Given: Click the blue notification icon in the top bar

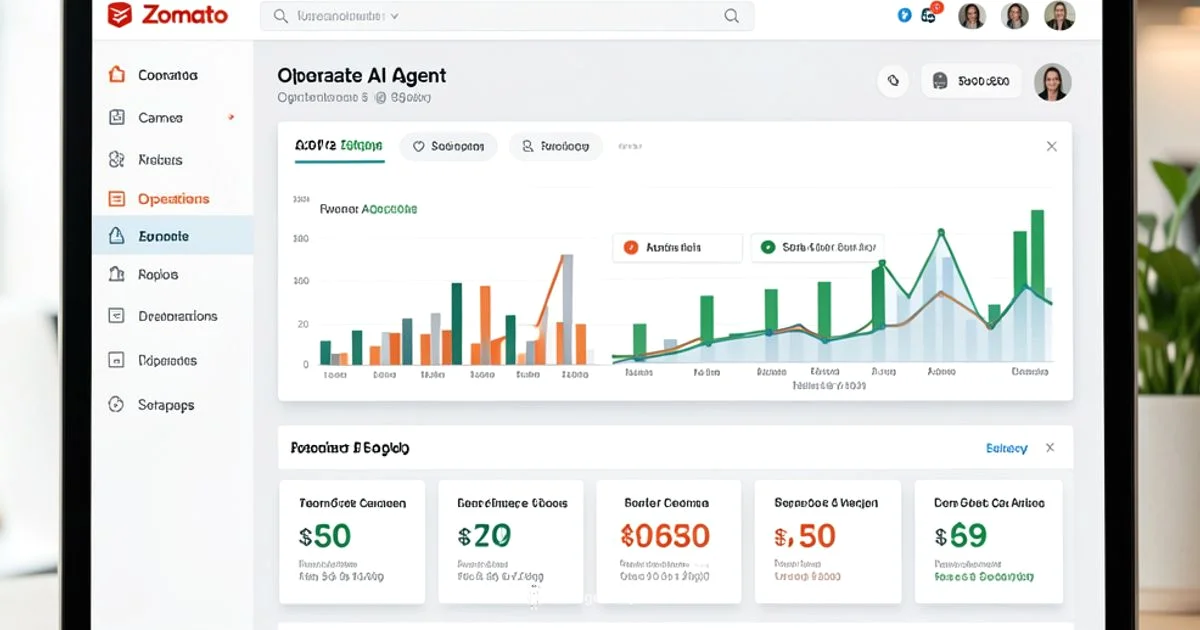Looking at the screenshot, I should (x=904, y=14).
